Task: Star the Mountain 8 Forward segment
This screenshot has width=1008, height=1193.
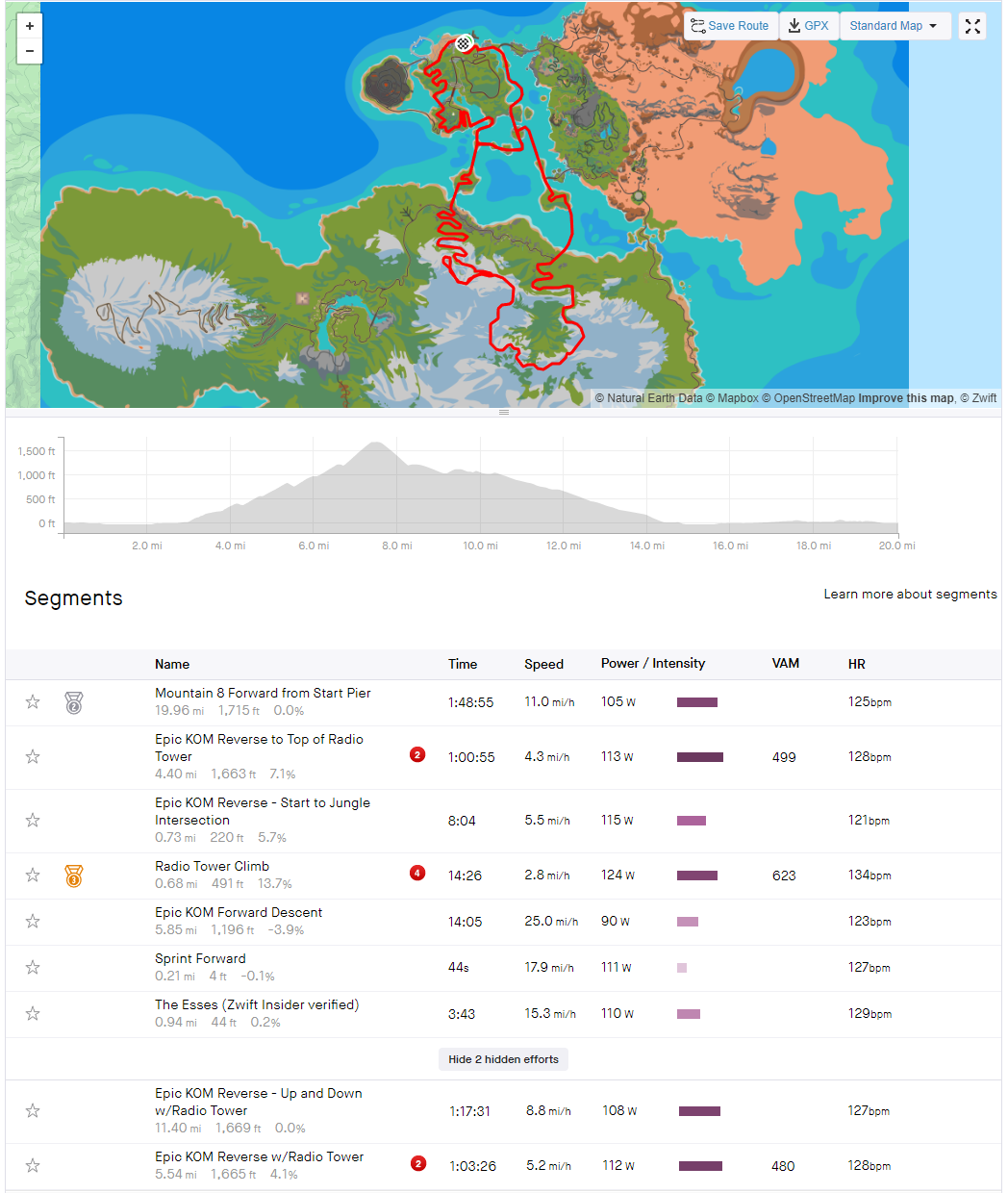Action: click(x=33, y=702)
